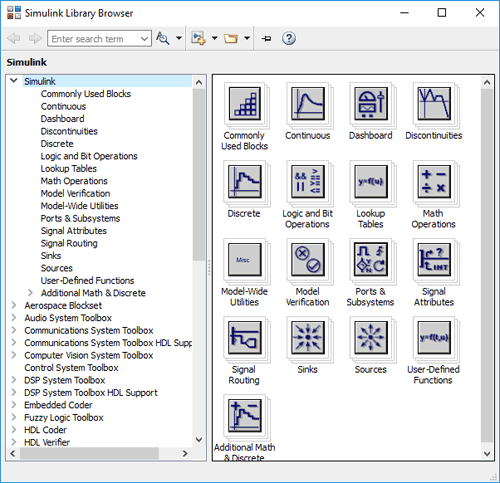Click tree horizontal scroll right arrow
The height and width of the screenshot is (483, 500).
pos(185,453)
